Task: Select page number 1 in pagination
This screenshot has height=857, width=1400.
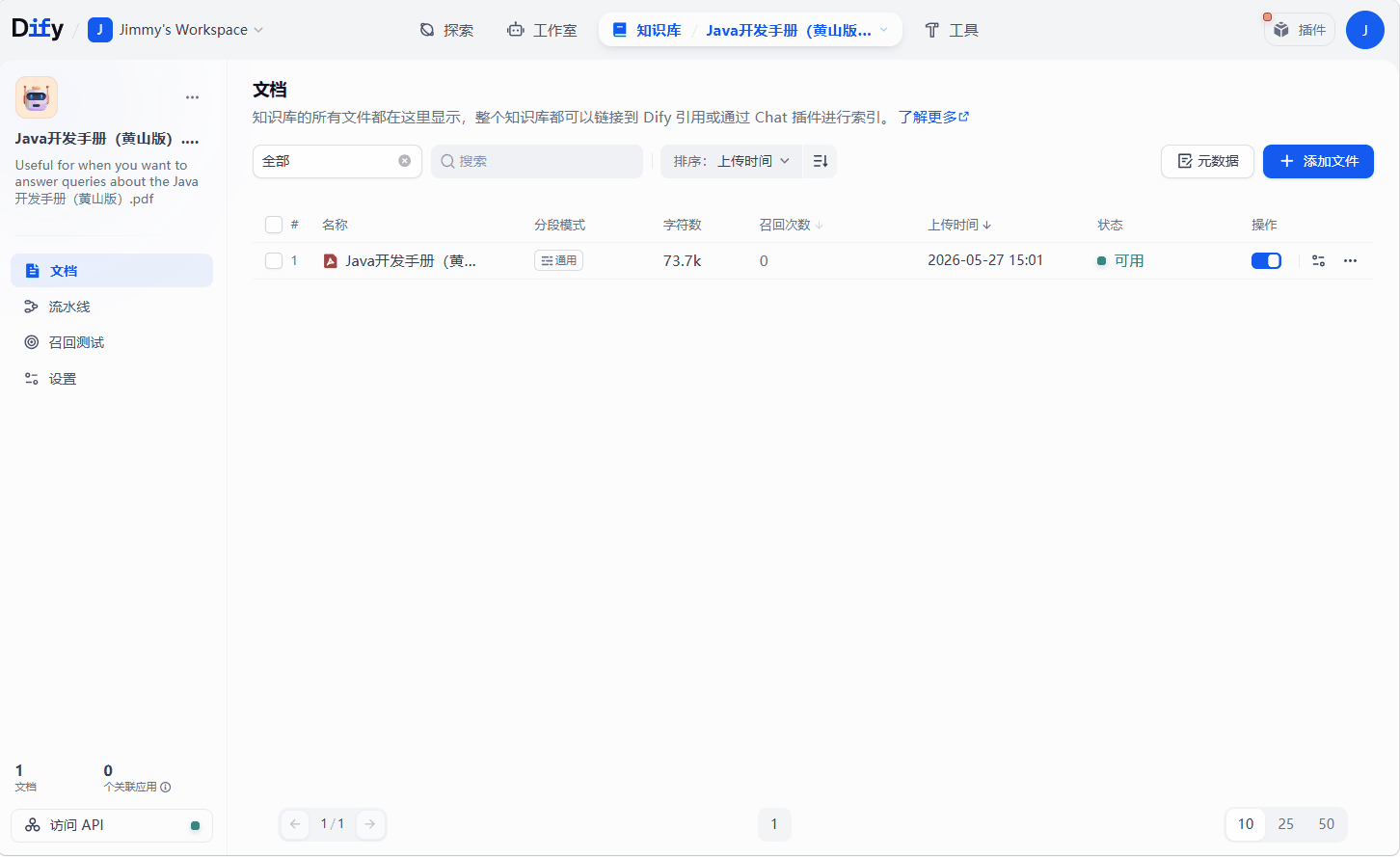Action: pos(774,824)
